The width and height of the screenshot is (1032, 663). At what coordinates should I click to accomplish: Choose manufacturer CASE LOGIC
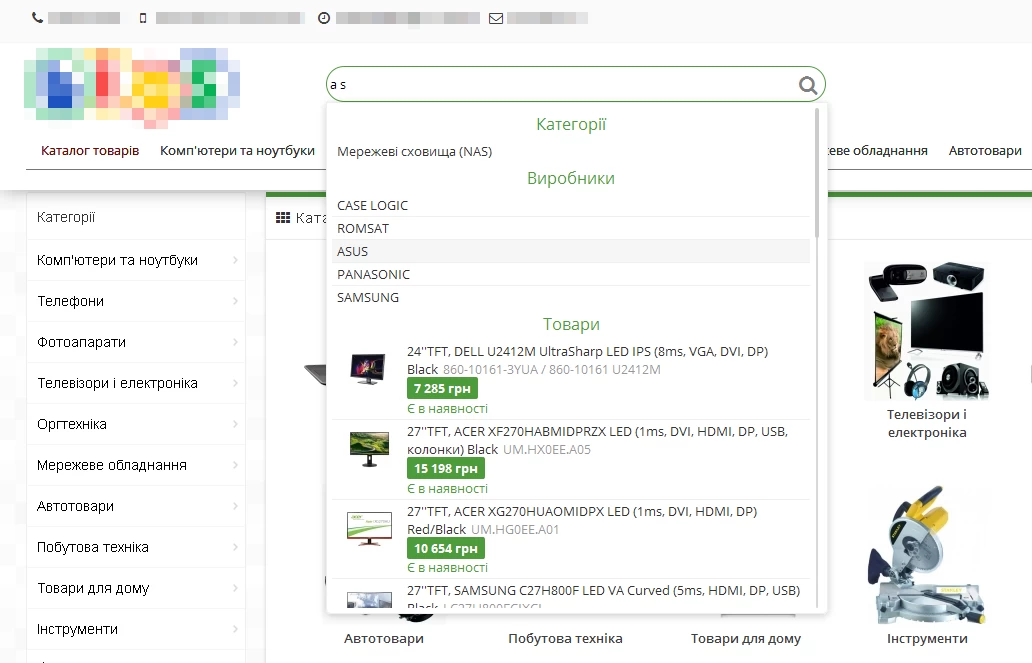point(571,205)
